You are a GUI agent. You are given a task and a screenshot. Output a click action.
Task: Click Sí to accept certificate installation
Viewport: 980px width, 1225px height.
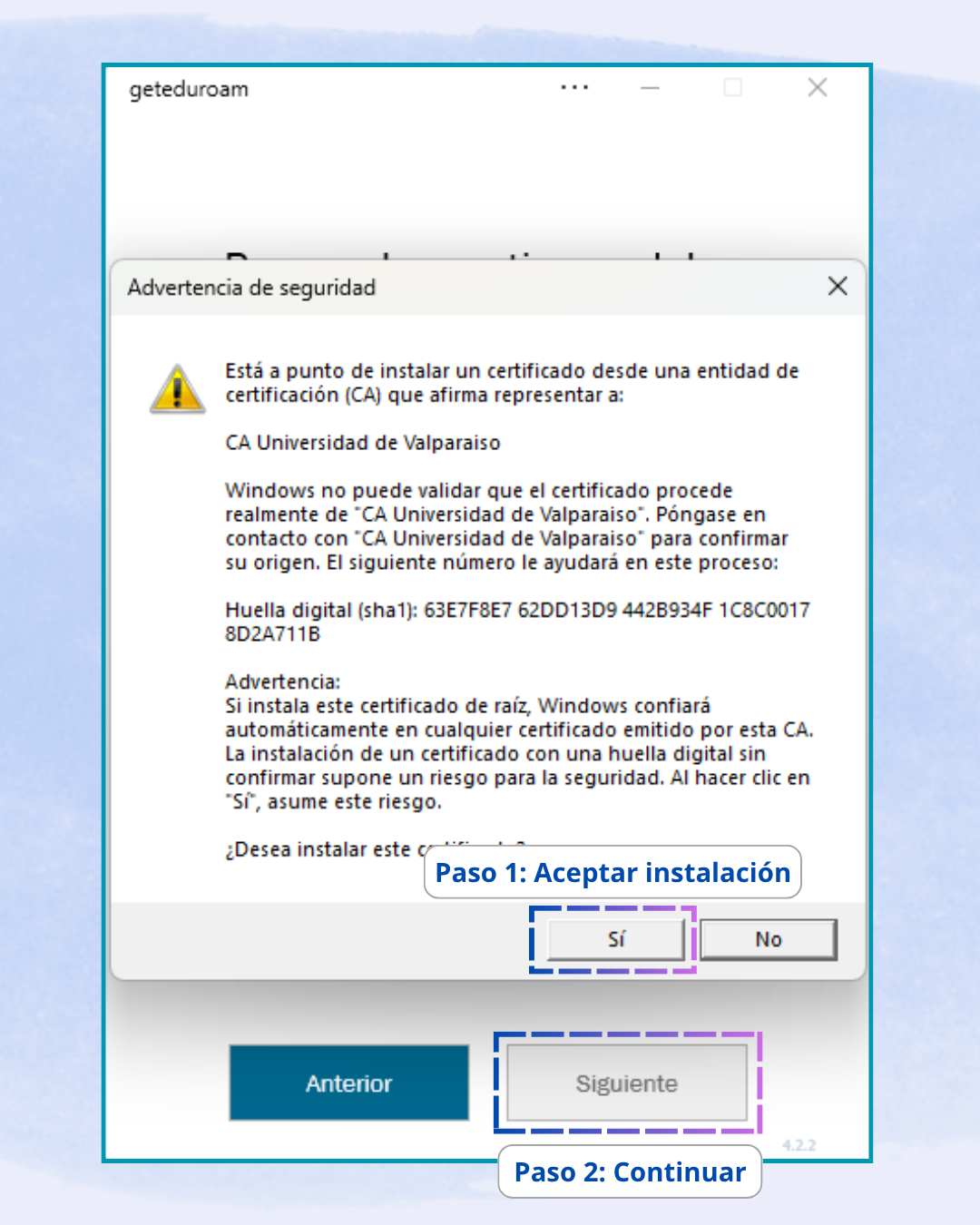(616, 939)
